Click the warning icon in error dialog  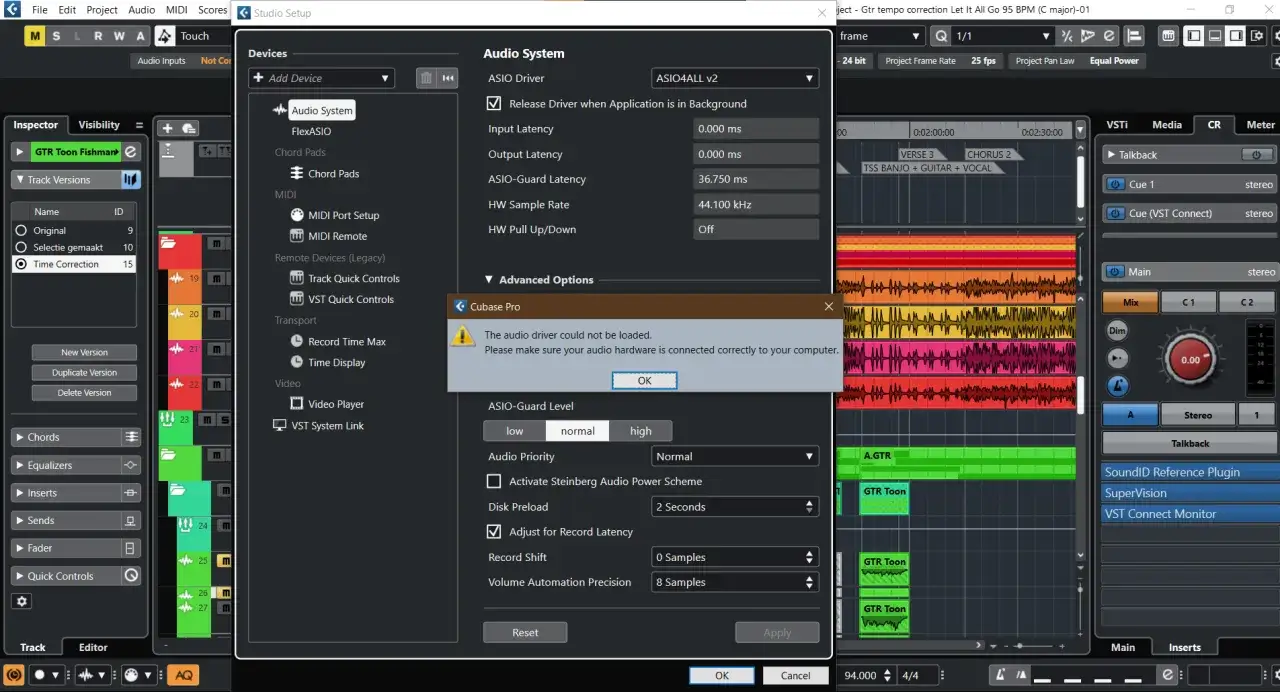463,335
